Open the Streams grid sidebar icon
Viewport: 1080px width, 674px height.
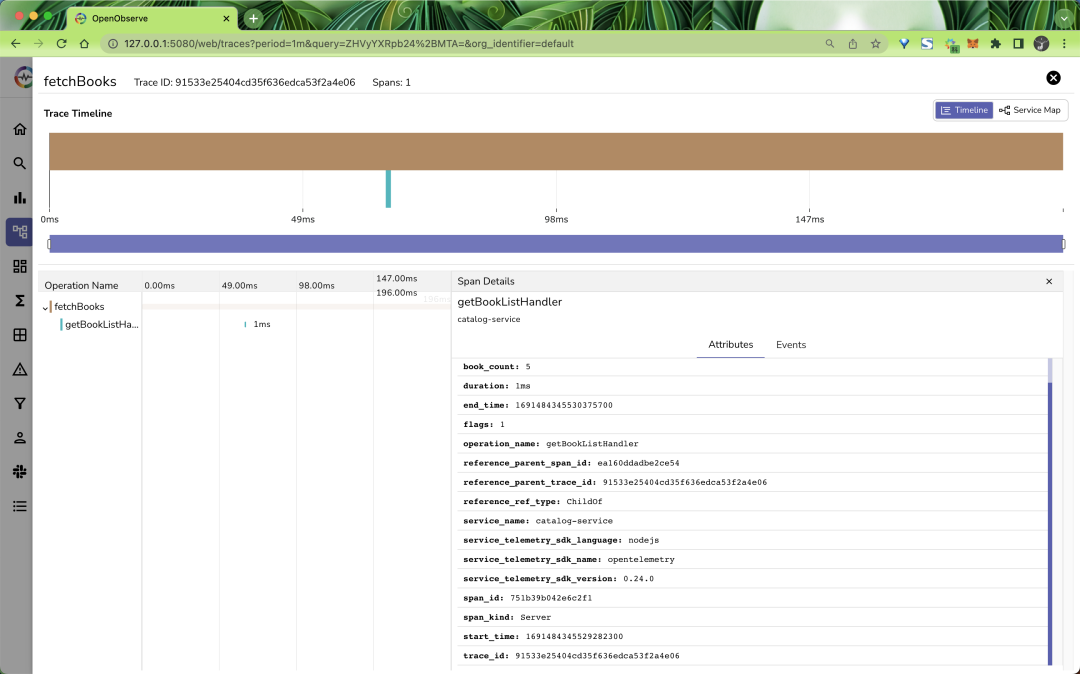point(19,334)
